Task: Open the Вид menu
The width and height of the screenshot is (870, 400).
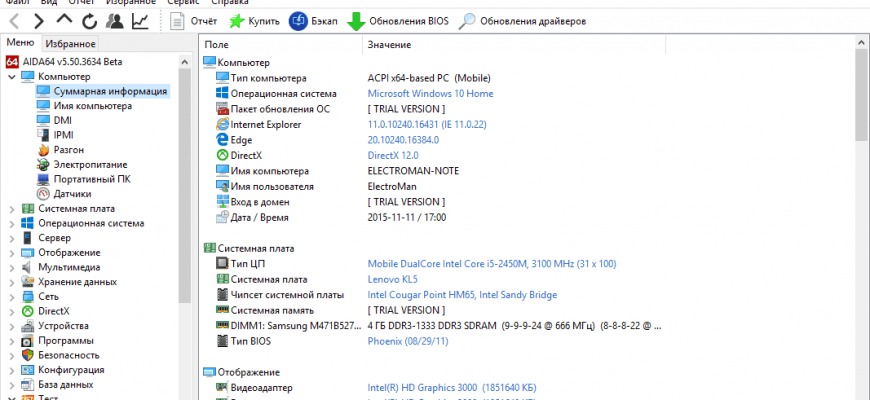Action: pos(49,2)
